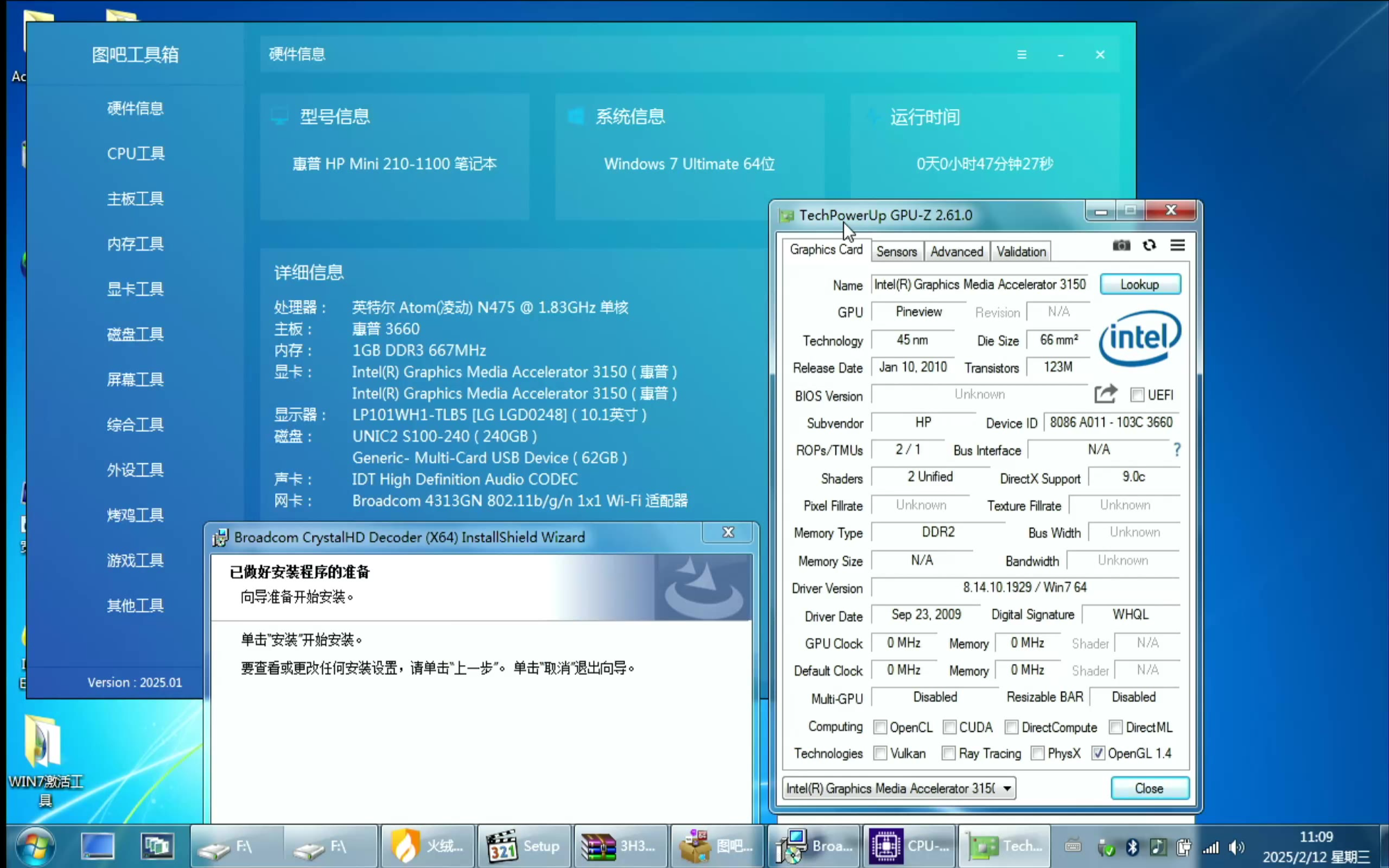This screenshot has height=868, width=1389.
Task: Close the Broadcom InstallShield Wizard
Action: click(x=728, y=532)
